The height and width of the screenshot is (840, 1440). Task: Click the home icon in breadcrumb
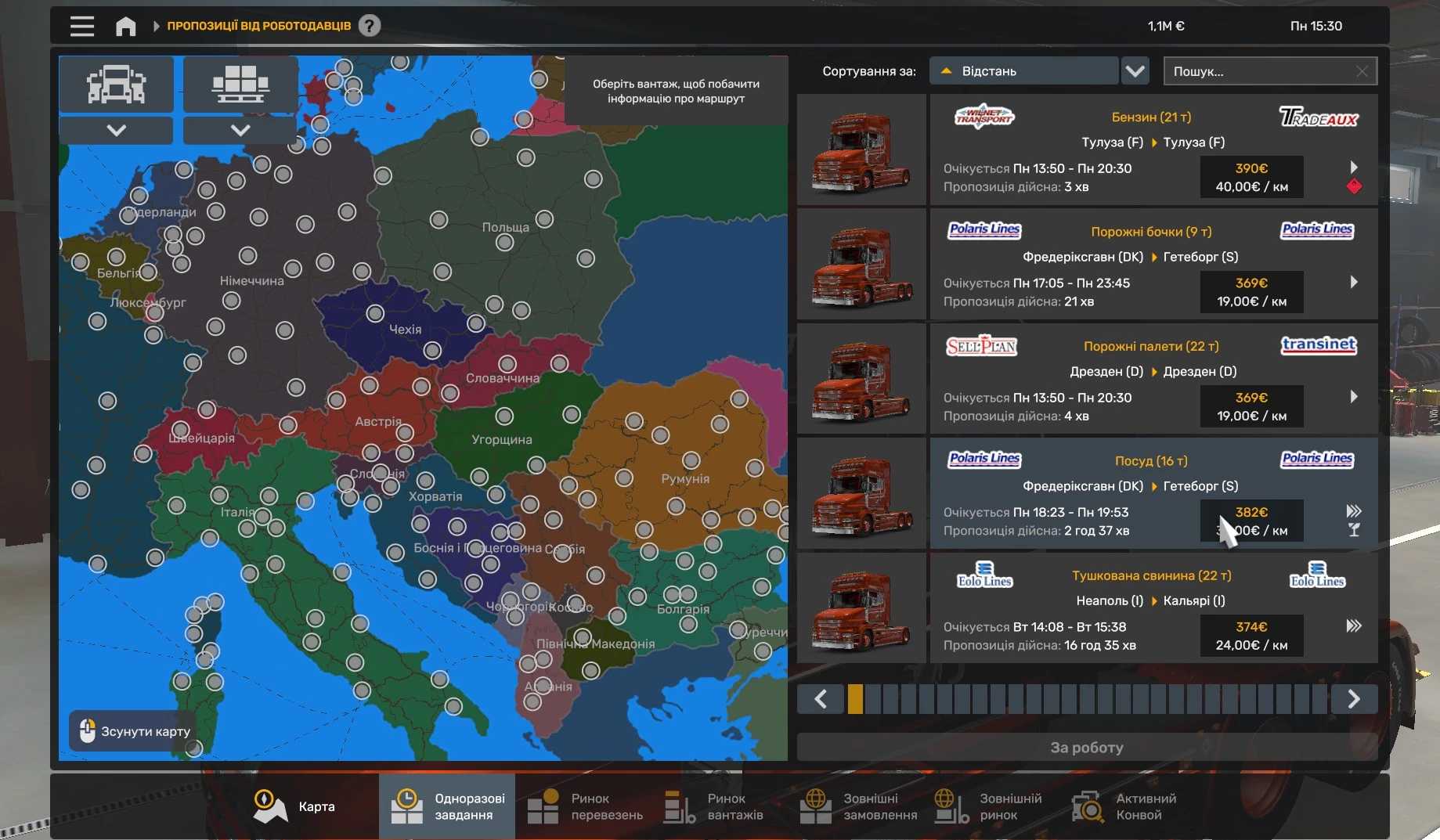(125, 26)
